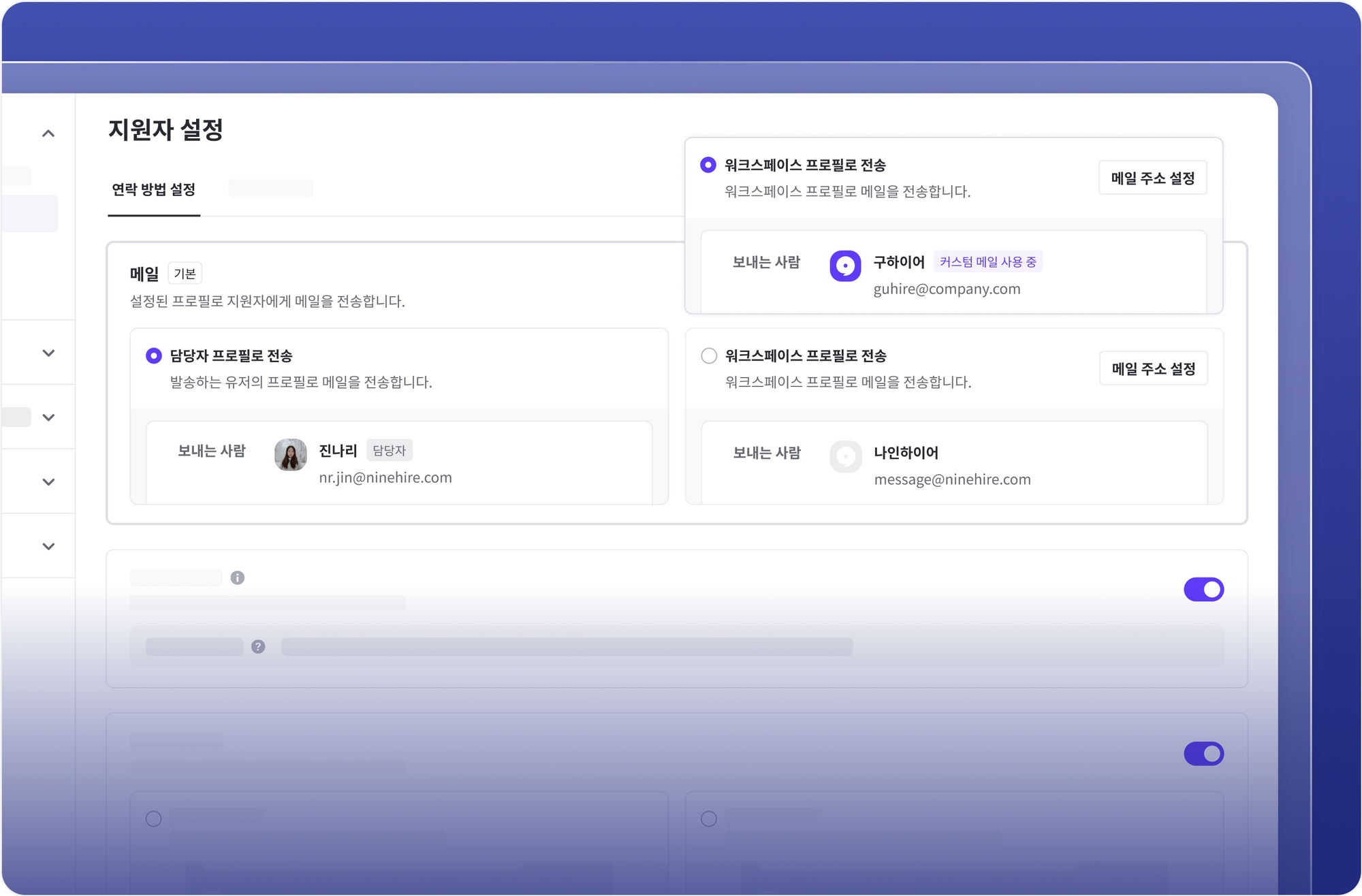Viewport: 1362px width, 896px height.
Task: Select 담당자 프로필로 전송 radio option
Action: click(154, 355)
